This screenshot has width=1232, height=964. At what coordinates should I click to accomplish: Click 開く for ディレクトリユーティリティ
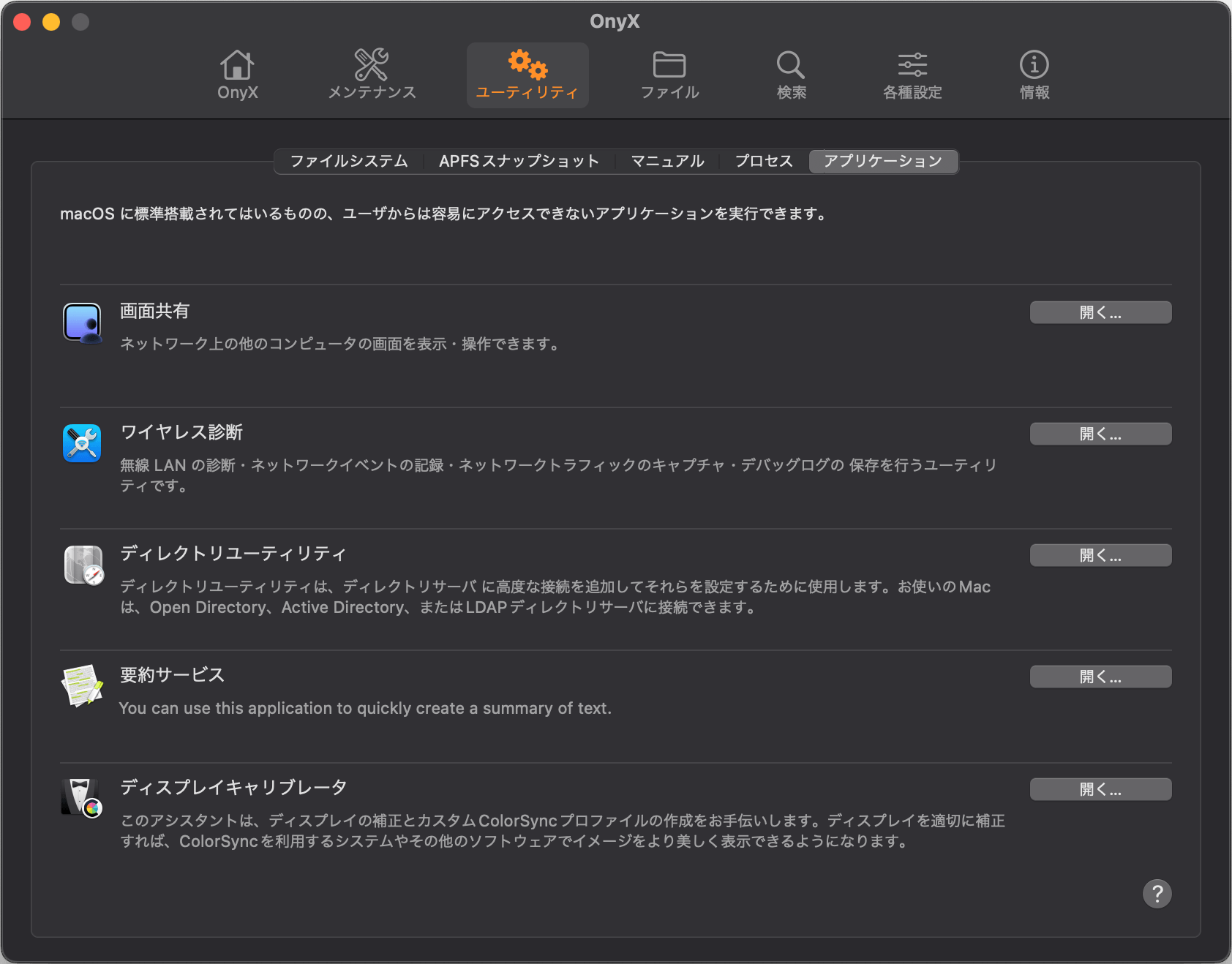tap(1100, 555)
